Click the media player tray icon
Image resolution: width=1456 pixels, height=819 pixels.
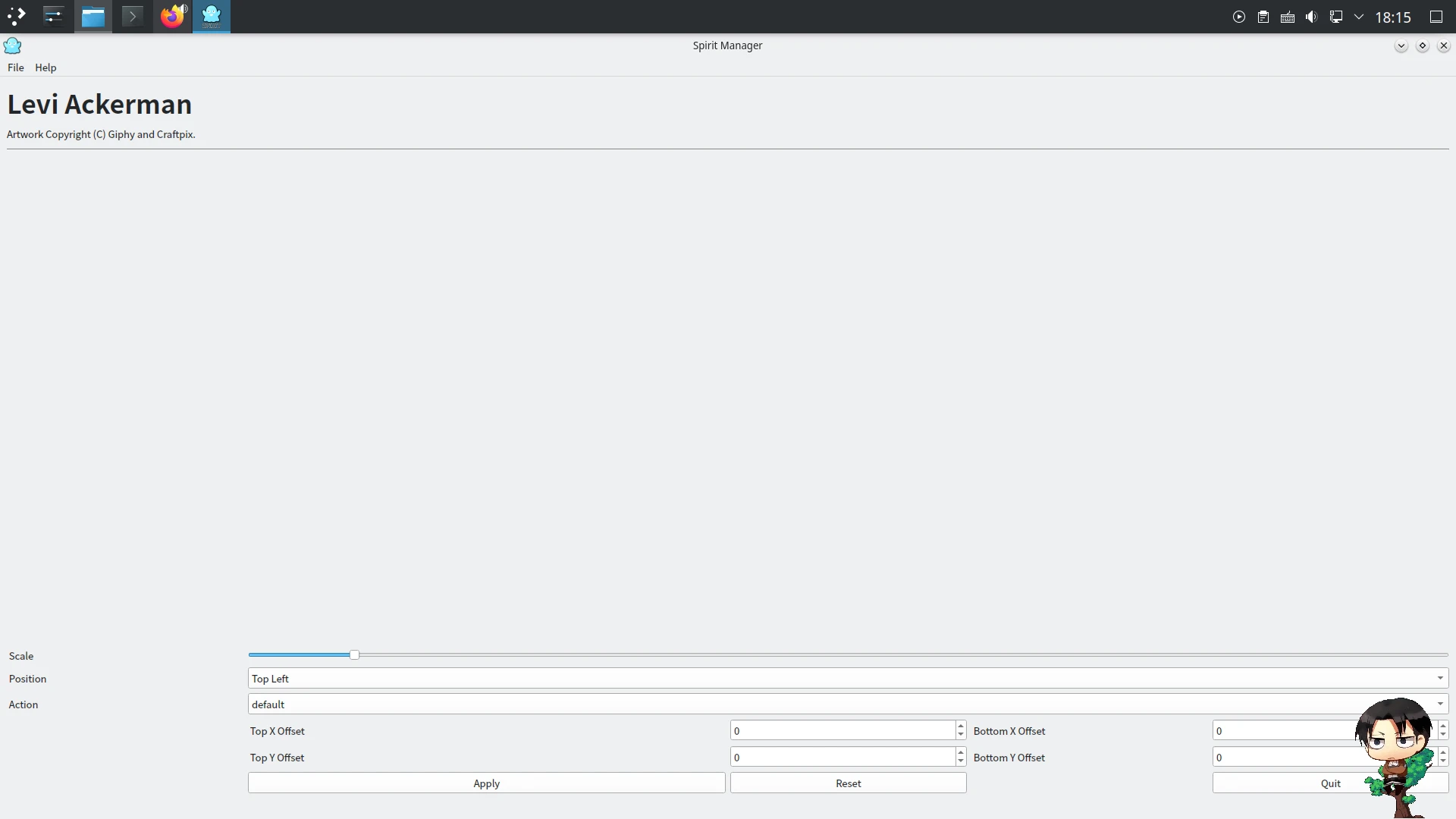[x=1239, y=17]
